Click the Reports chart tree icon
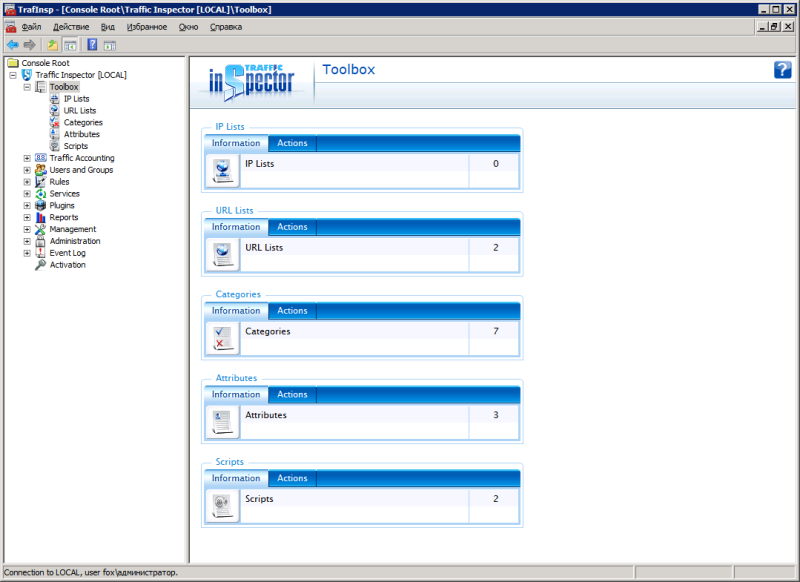This screenshot has height=582, width=800. (40, 217)
